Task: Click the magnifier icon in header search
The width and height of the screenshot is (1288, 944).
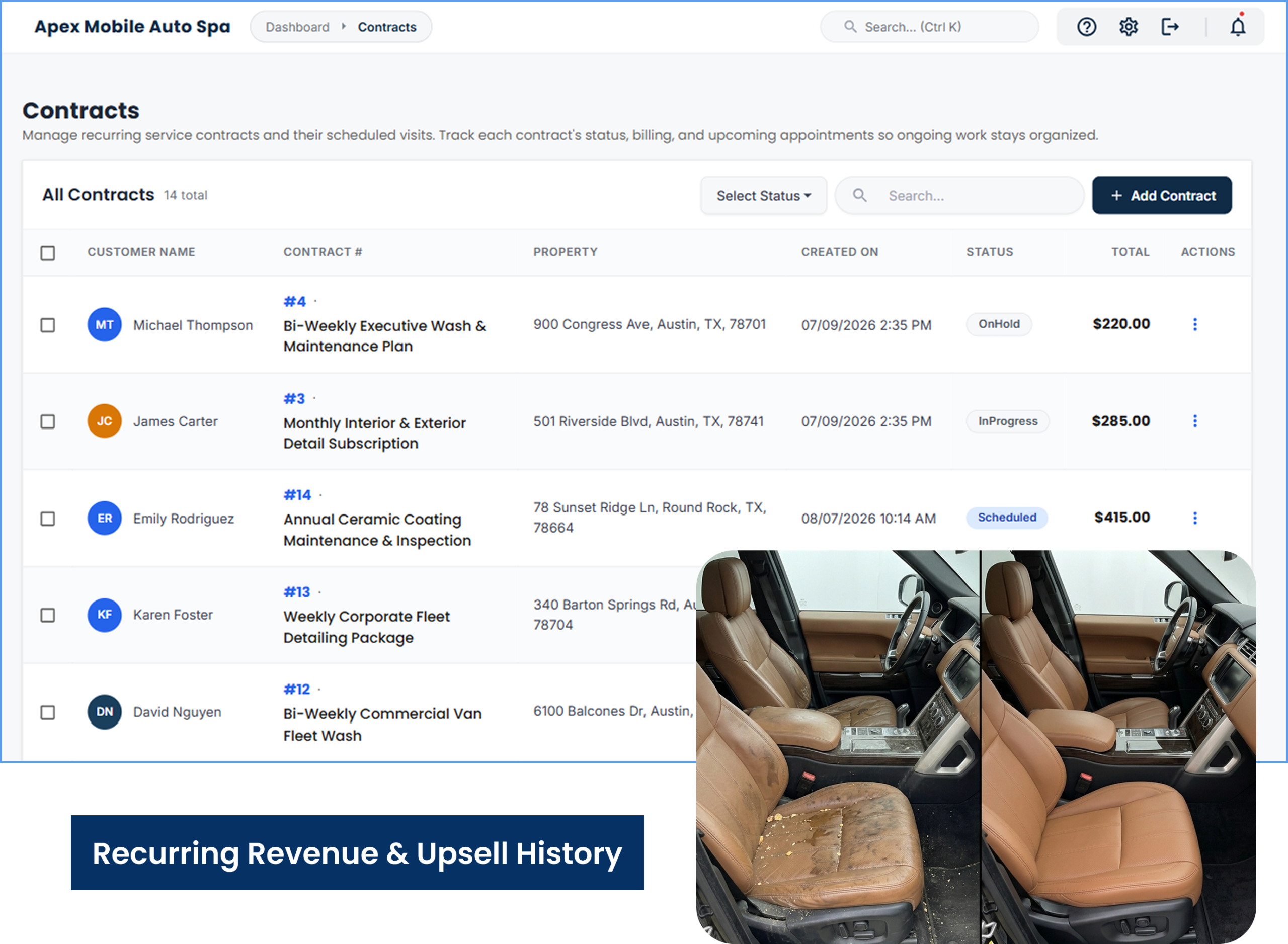Action: click(850, 27)
